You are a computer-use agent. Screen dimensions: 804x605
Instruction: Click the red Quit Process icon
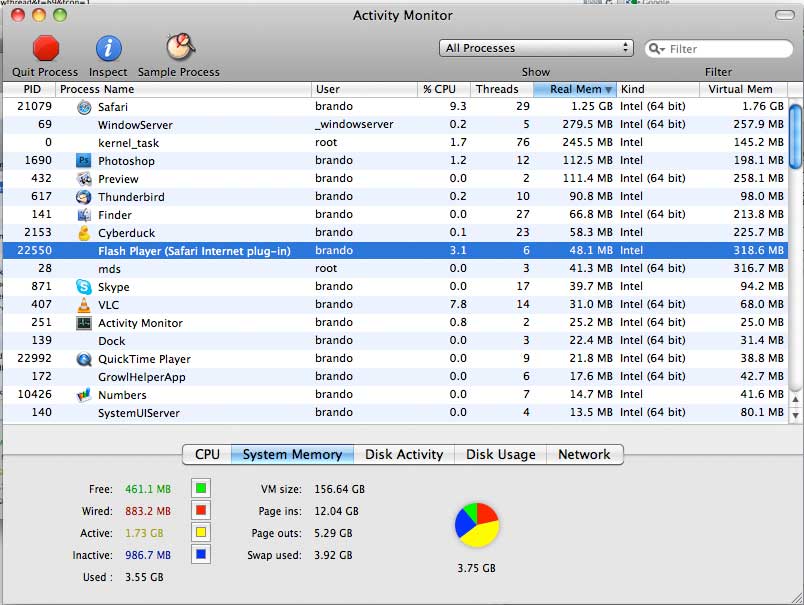pos(46,48)
